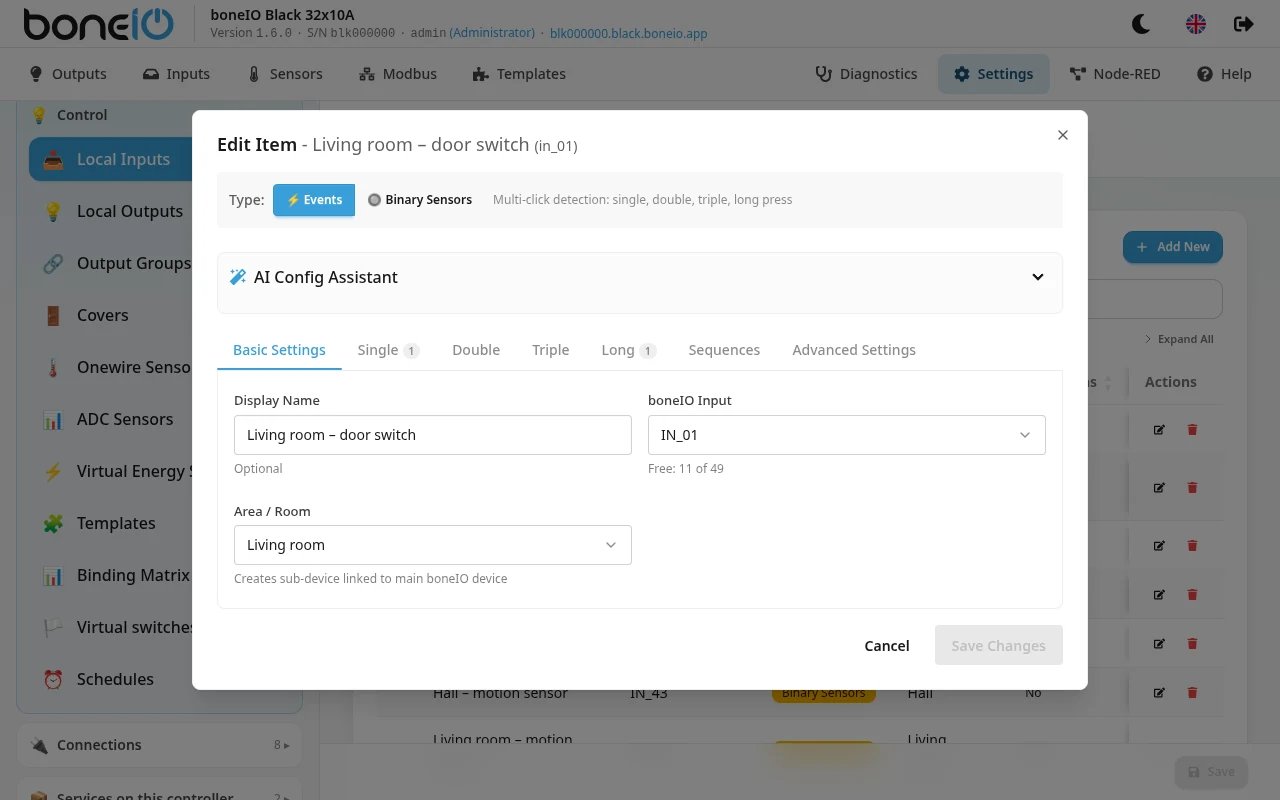The height and width of the screenshot is (800, 1280).
Task: Open the blk000000.black.boneio.app link
Action: (x=629, y=33)
